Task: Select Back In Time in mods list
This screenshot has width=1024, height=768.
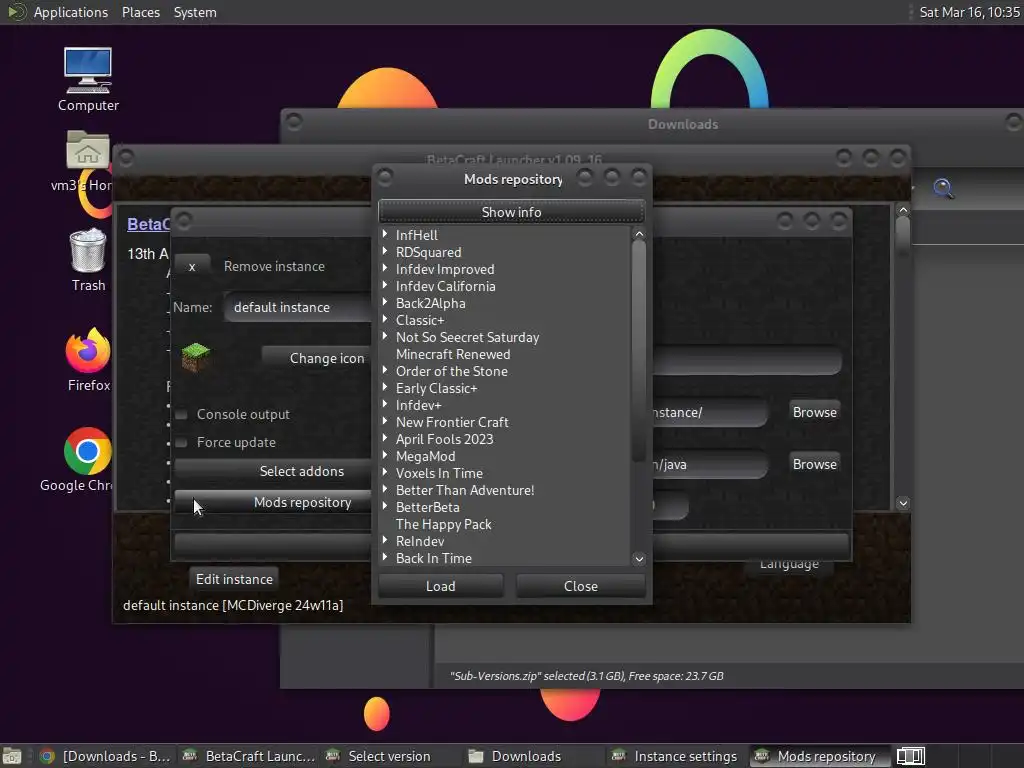Action: [x=434, y=558]
